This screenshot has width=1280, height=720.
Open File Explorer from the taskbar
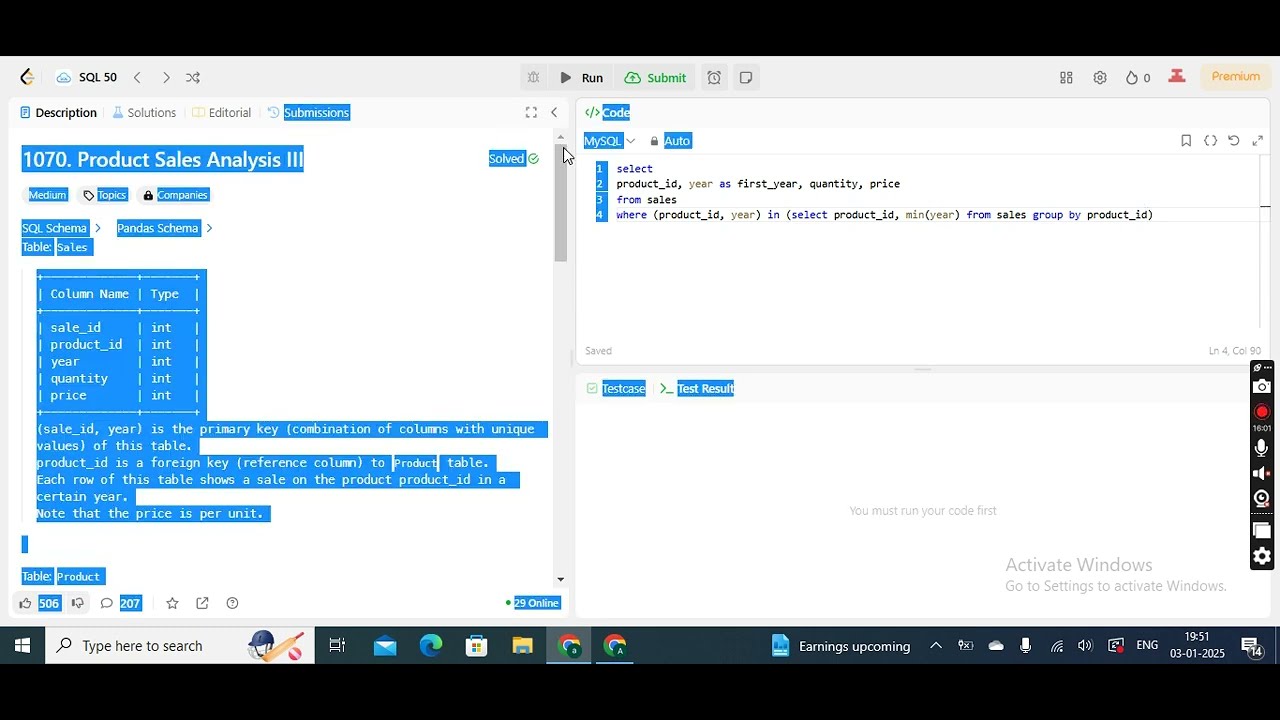point(523,646)
